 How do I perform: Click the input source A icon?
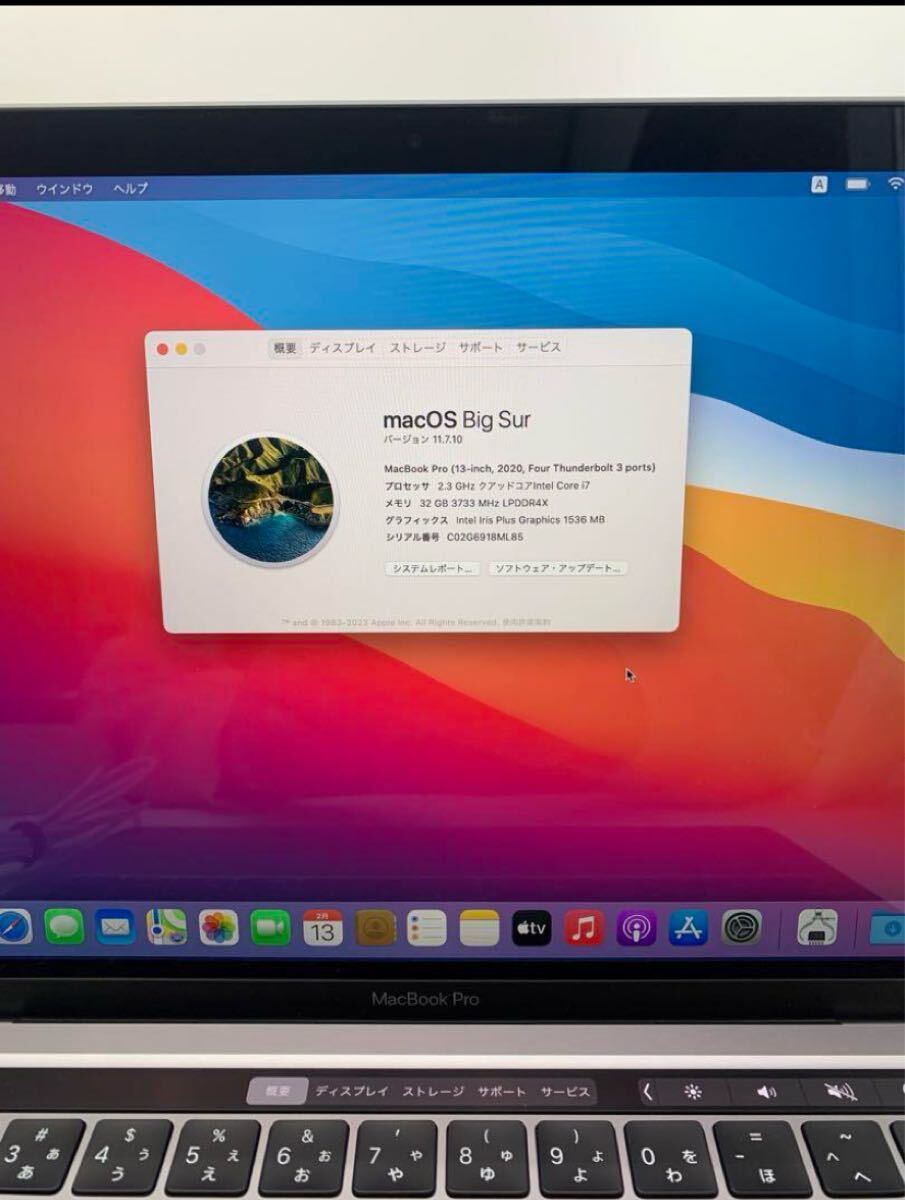click(819, 185)
